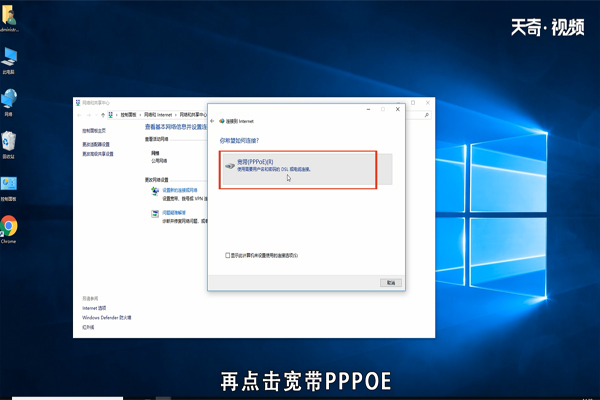Open the Troubleshoot problems link
This screenshot has width=600, height=400.
coord(174,212)
